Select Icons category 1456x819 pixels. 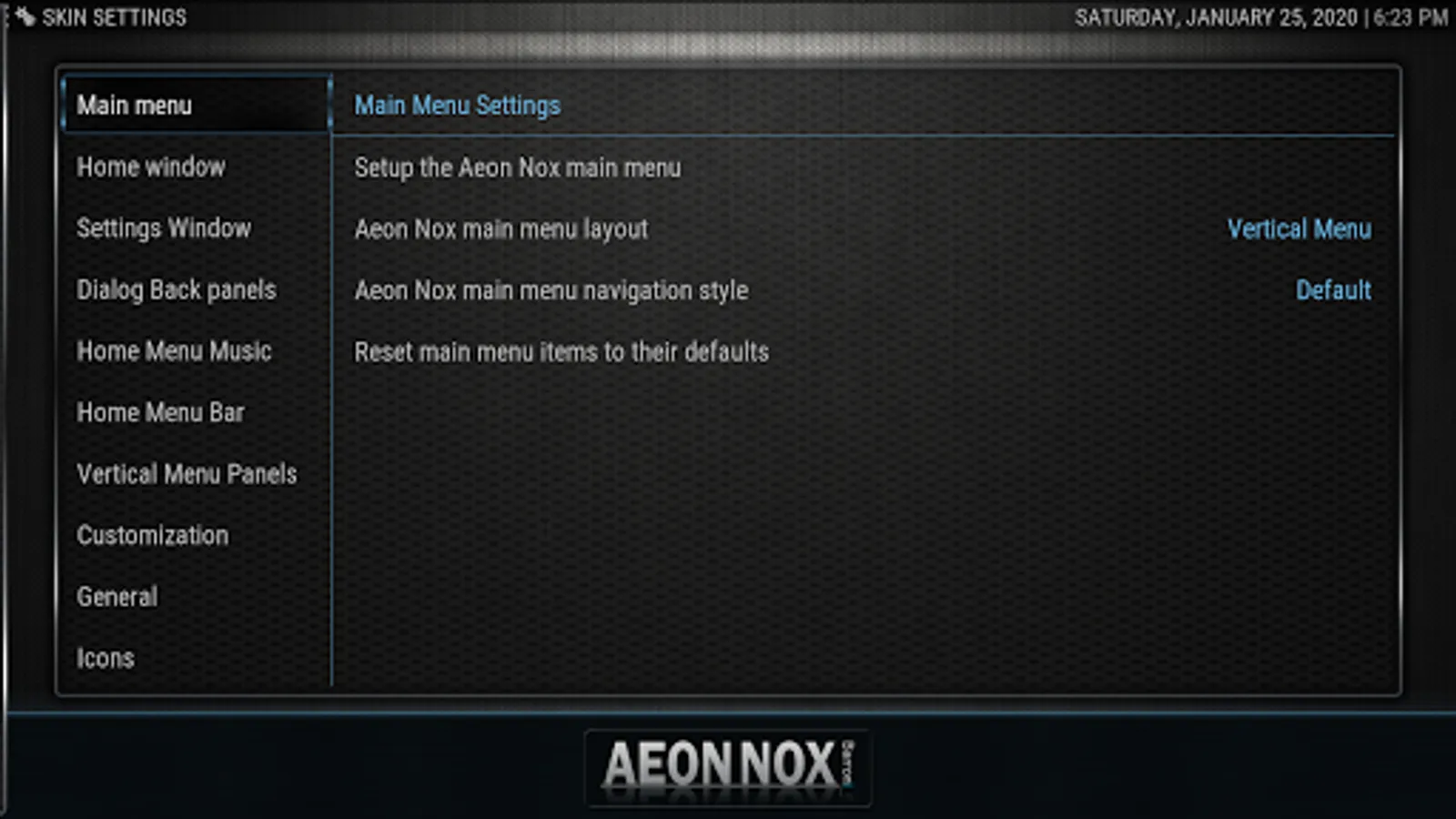coord(196,657)
